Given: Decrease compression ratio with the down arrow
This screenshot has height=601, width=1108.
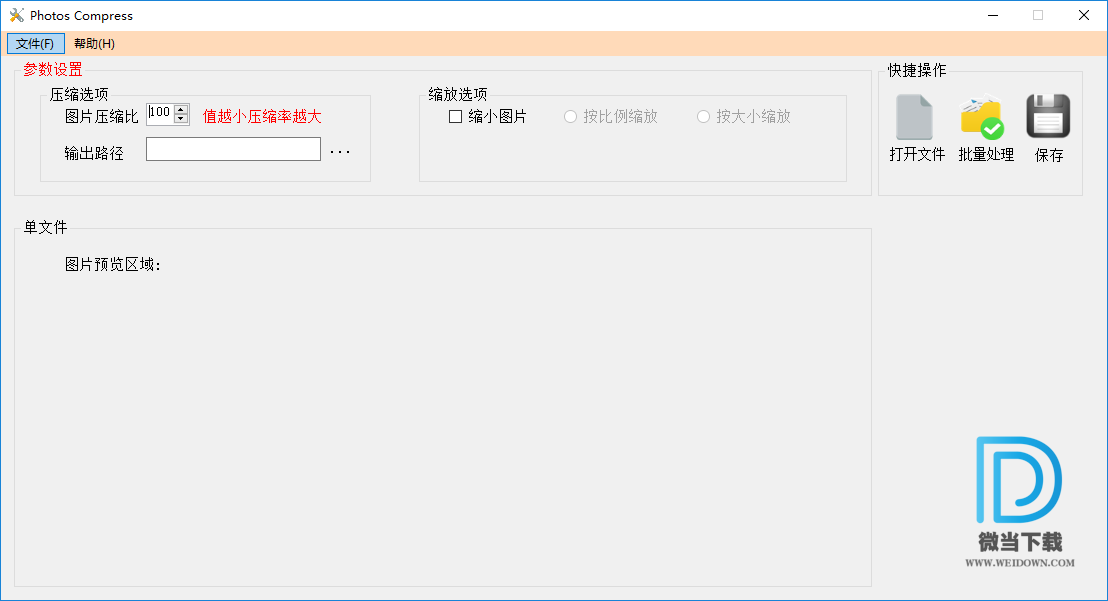Looking at the screenshot, I should point(181,119).
